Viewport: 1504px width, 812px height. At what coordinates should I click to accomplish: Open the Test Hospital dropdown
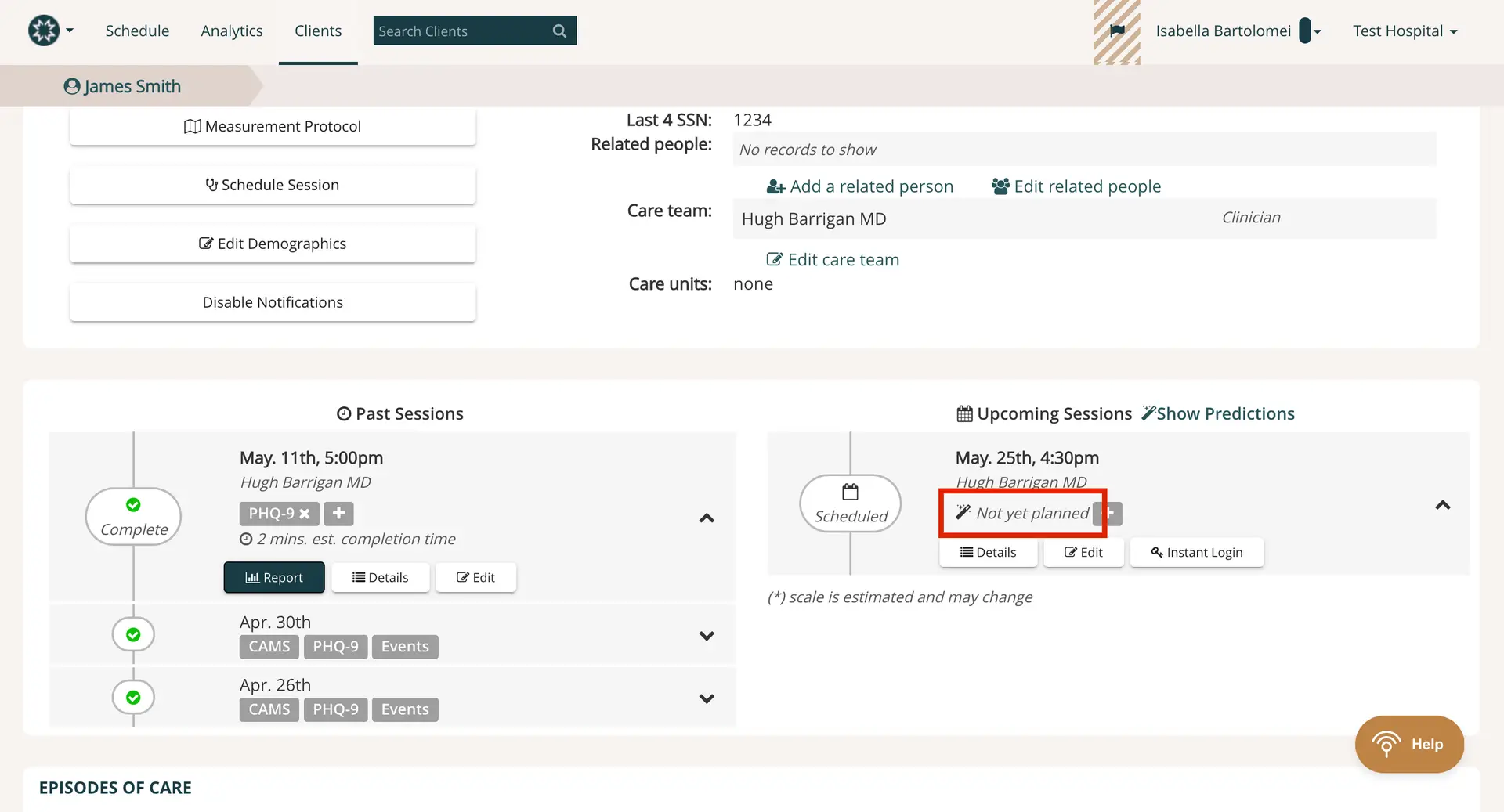click(1405, 31)
